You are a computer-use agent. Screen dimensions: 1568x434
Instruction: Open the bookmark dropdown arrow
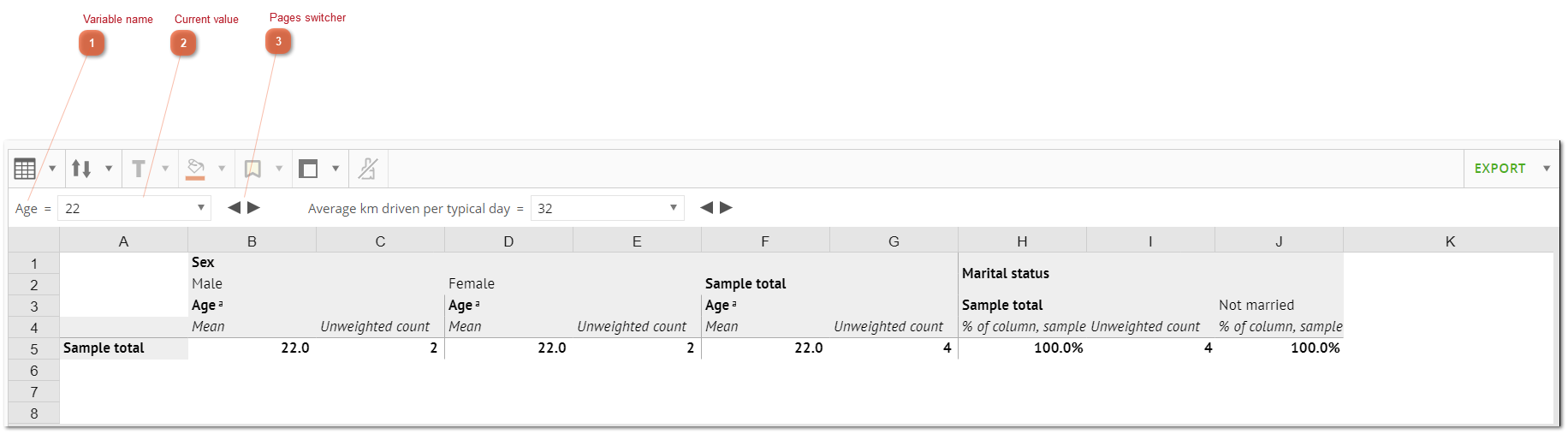(x=279, y=169)
